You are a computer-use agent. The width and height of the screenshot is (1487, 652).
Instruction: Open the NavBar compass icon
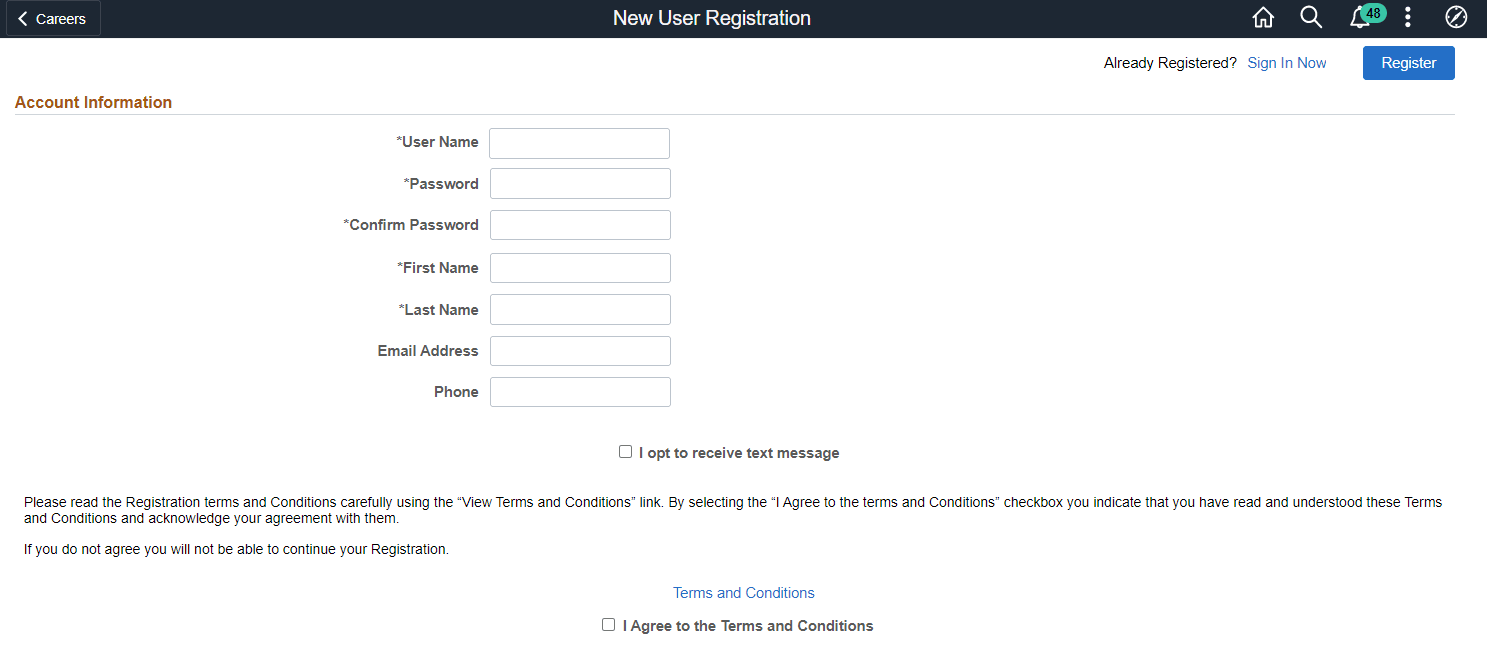[x=1456, y=18]
